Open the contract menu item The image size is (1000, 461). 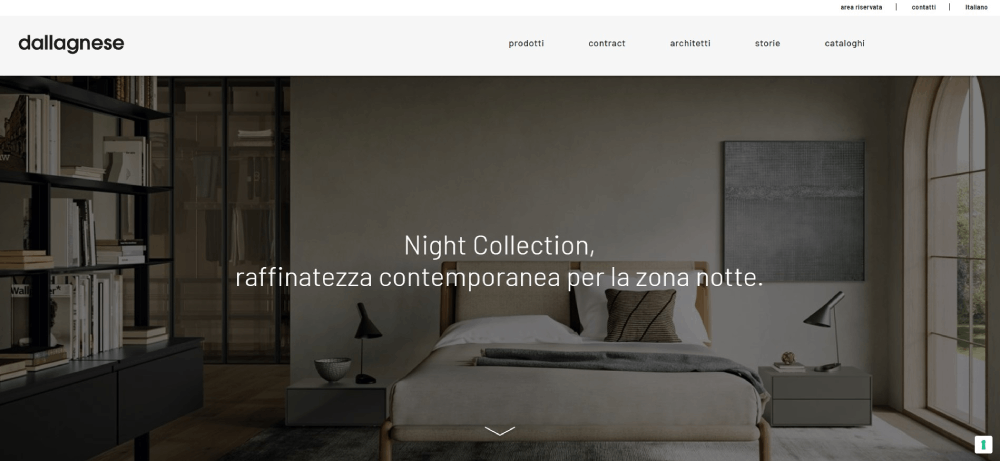(607, 43)
